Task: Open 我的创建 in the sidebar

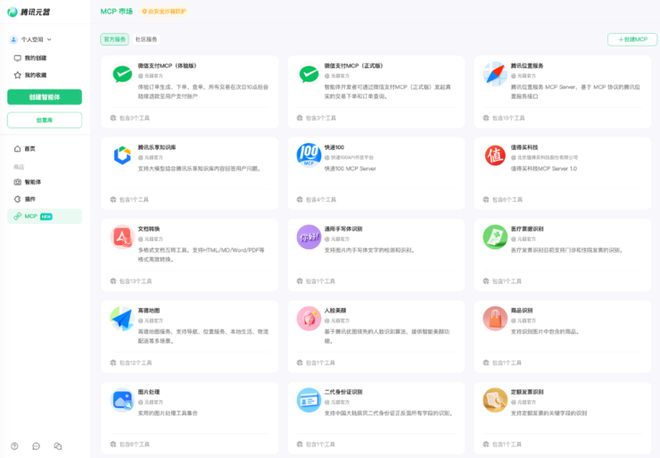Action: coord(45,58)
